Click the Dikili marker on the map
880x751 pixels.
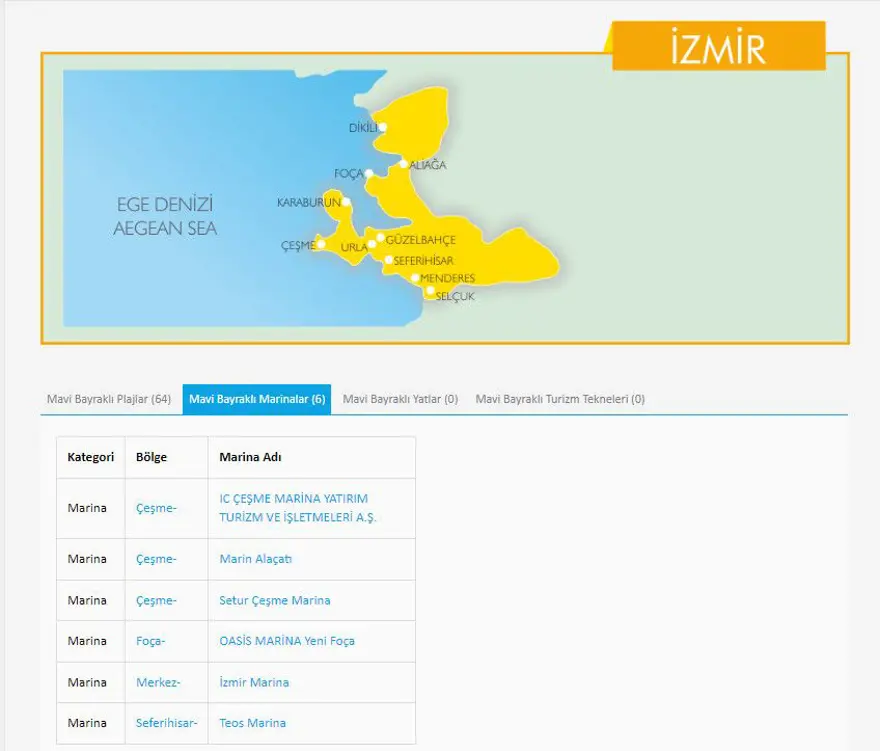(380, 127)
